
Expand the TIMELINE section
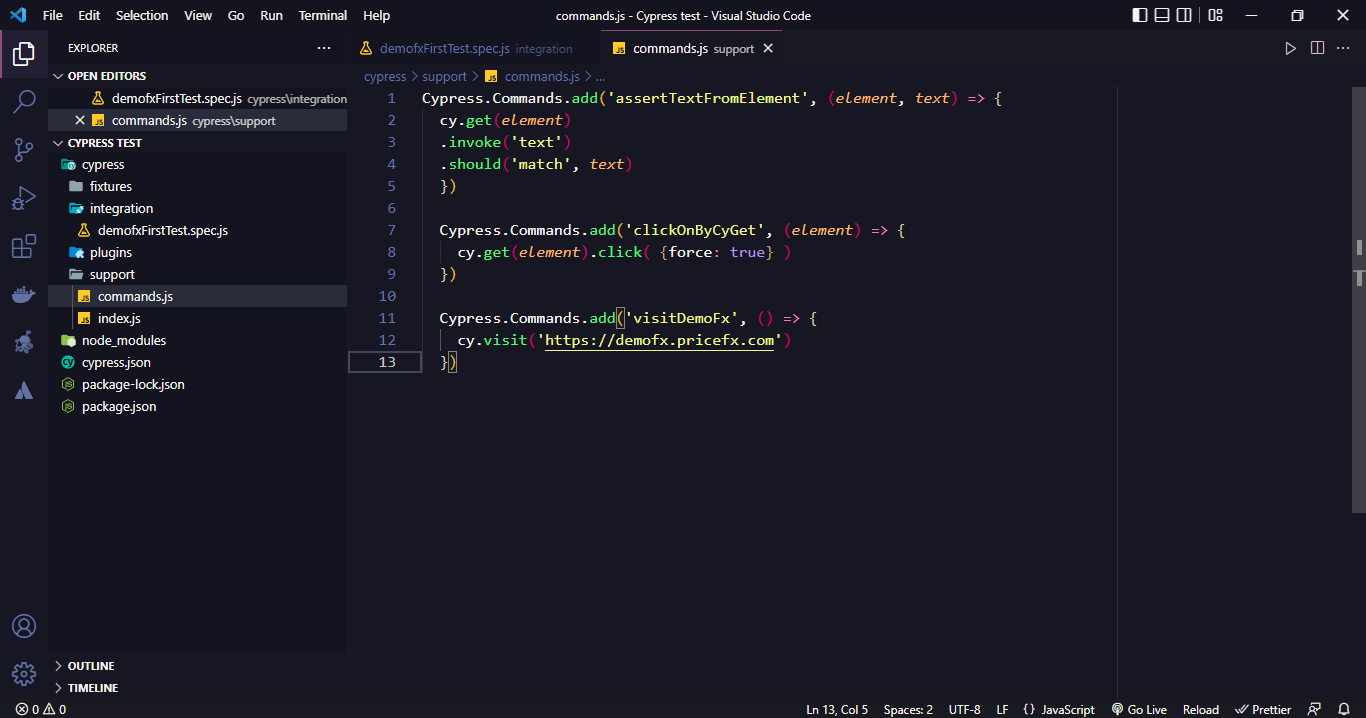tap(92, 688)
